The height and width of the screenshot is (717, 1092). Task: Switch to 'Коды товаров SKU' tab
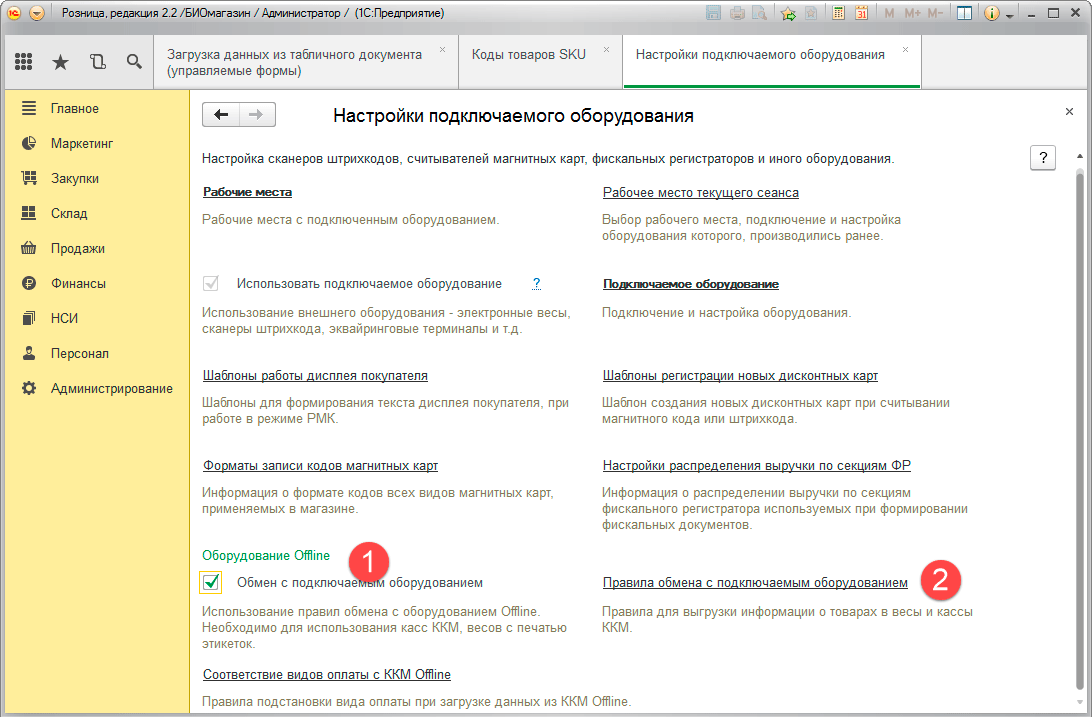[x=529, y=55]
